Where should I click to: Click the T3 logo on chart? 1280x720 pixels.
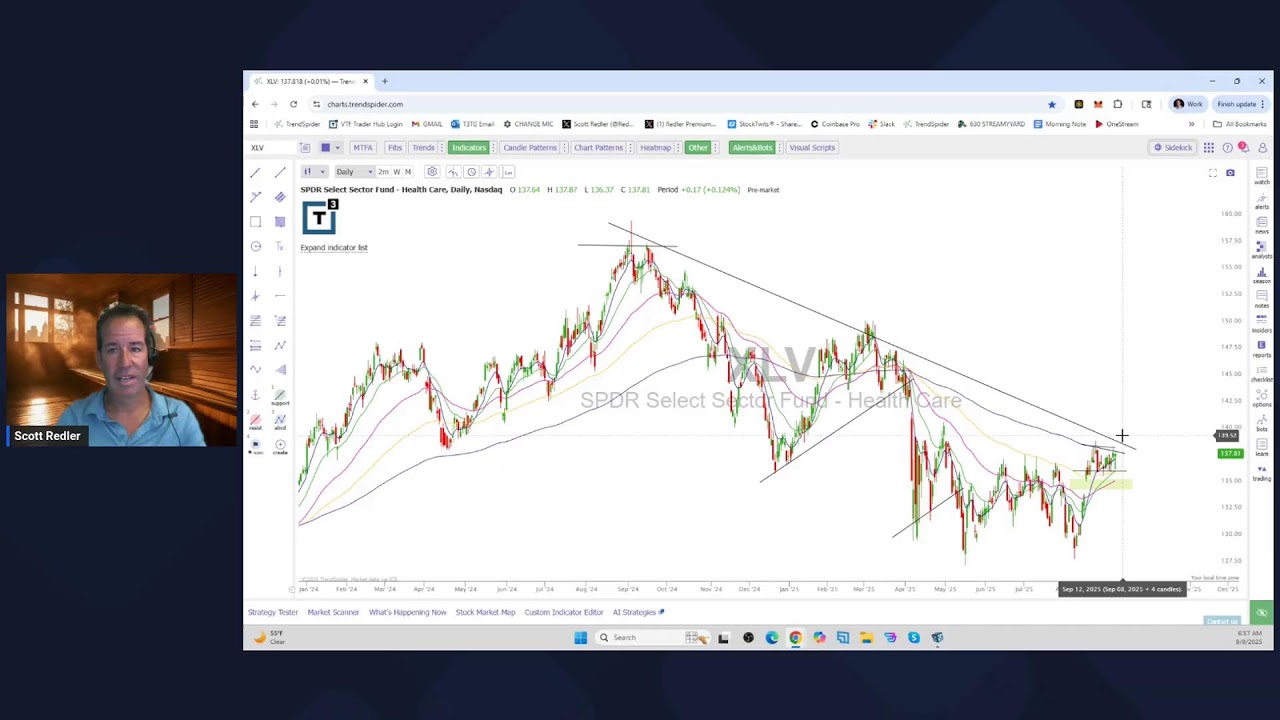click(x=320, y=216)
